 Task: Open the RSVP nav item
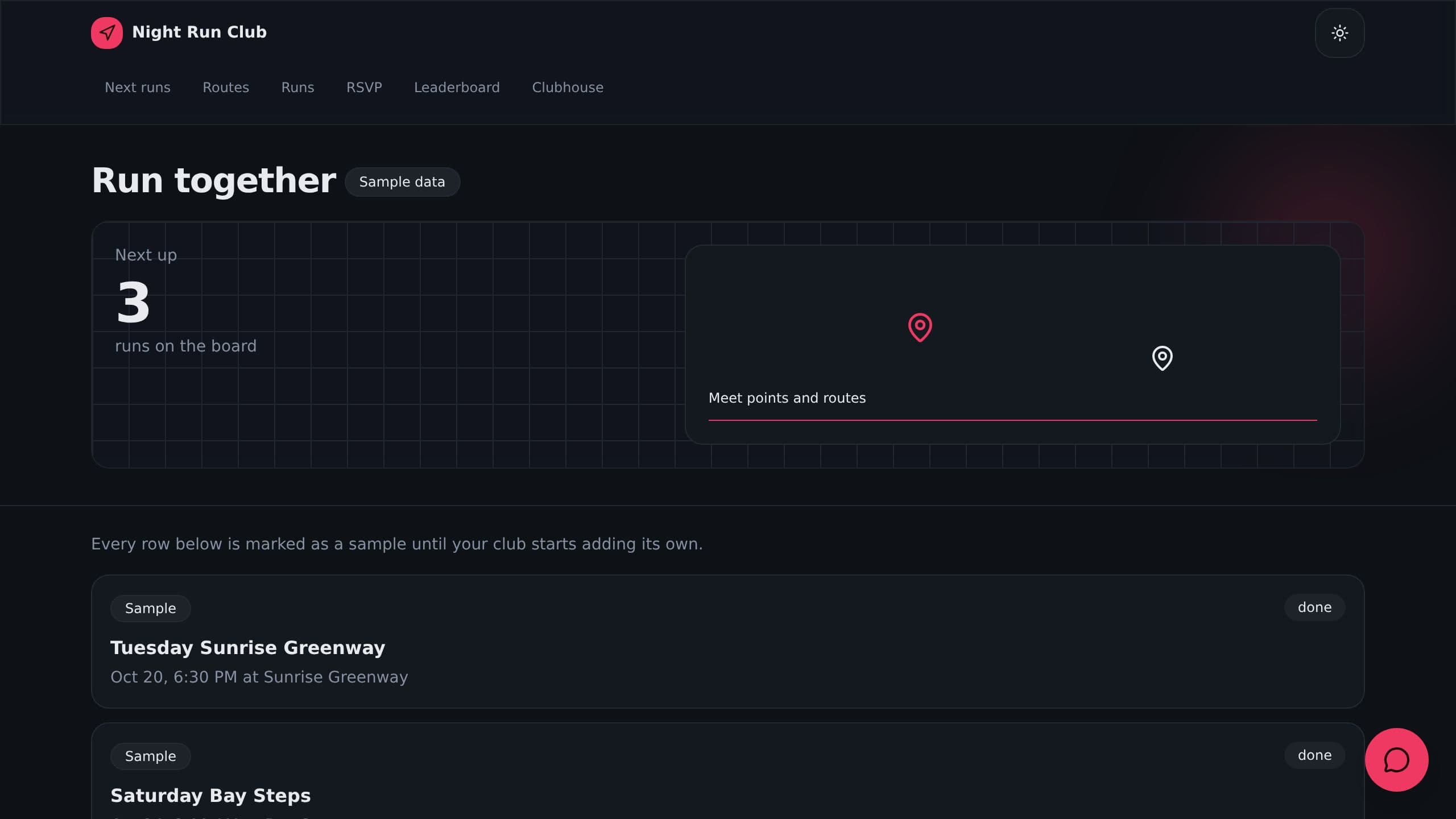coord(364,88)
